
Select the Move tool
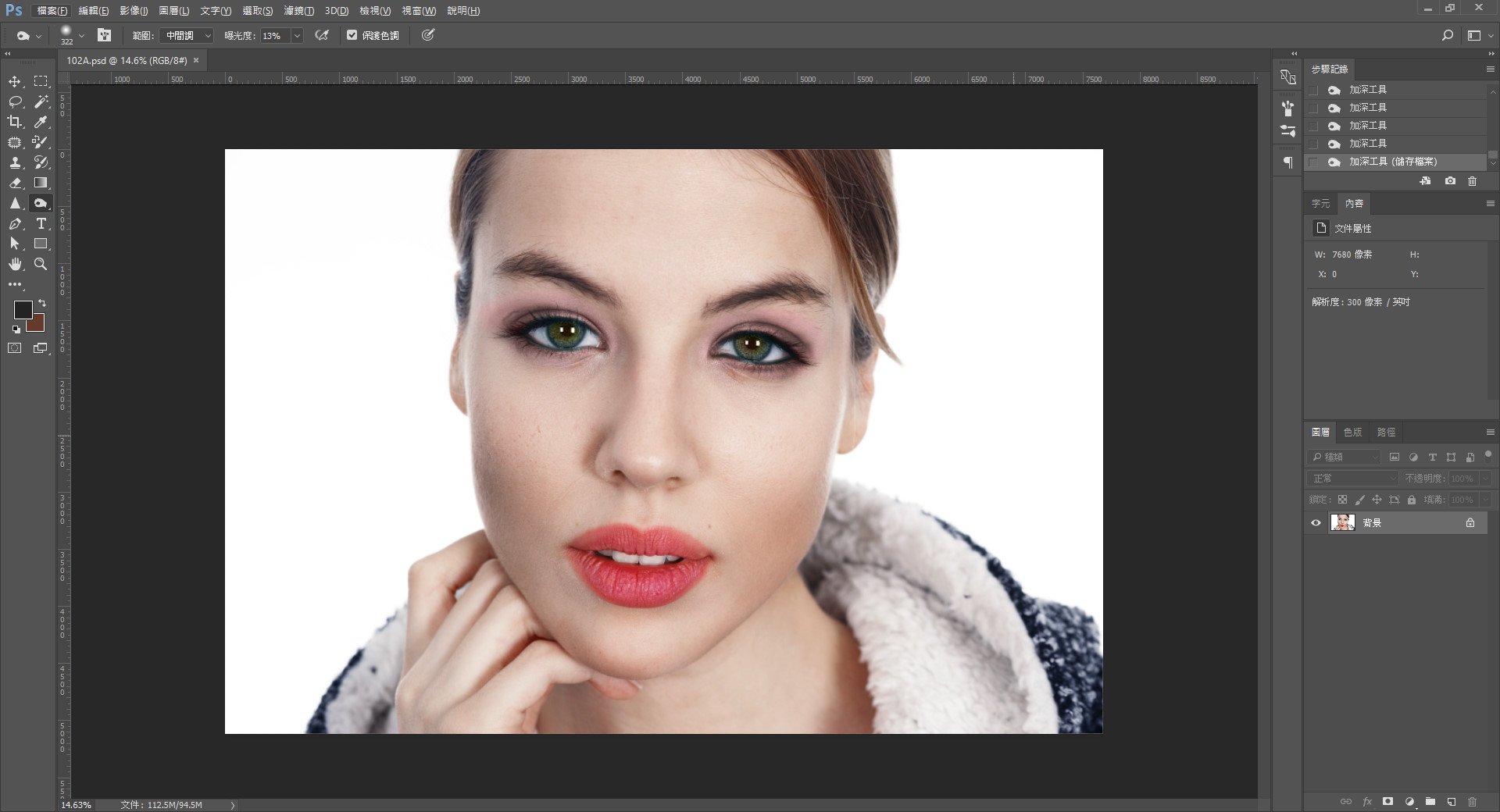click(15, 81)
